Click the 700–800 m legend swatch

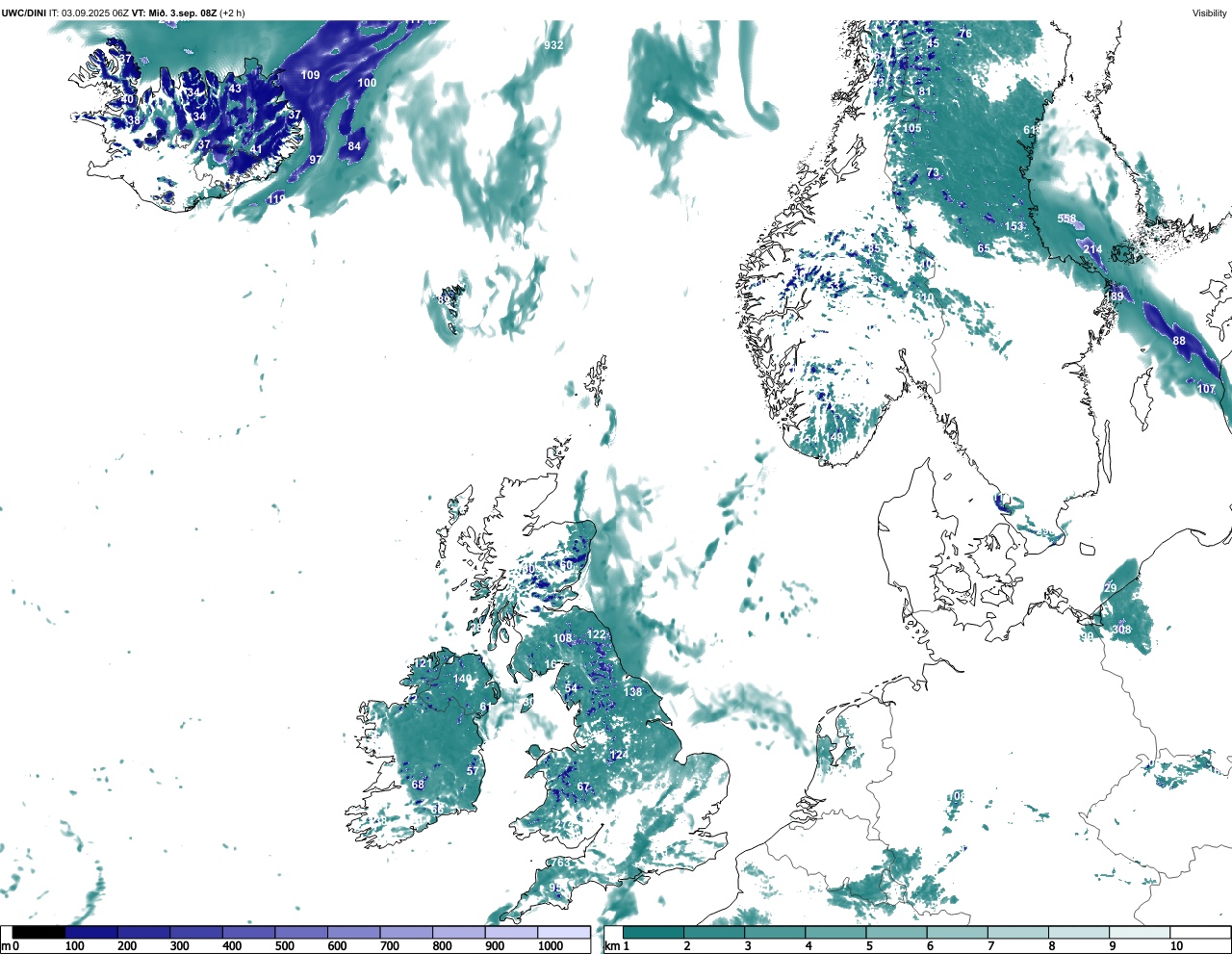point(406,932)
